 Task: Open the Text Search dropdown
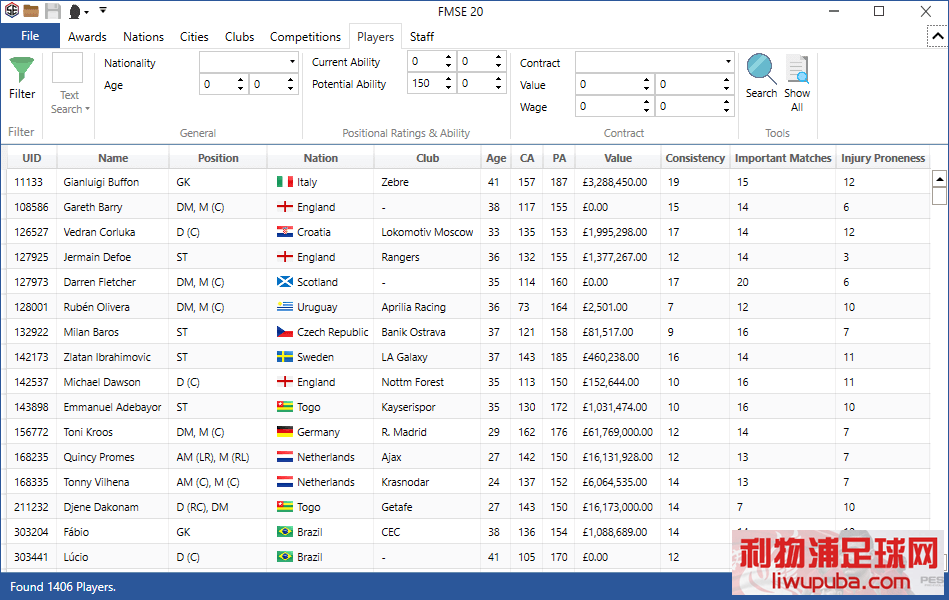pos(70,102)
